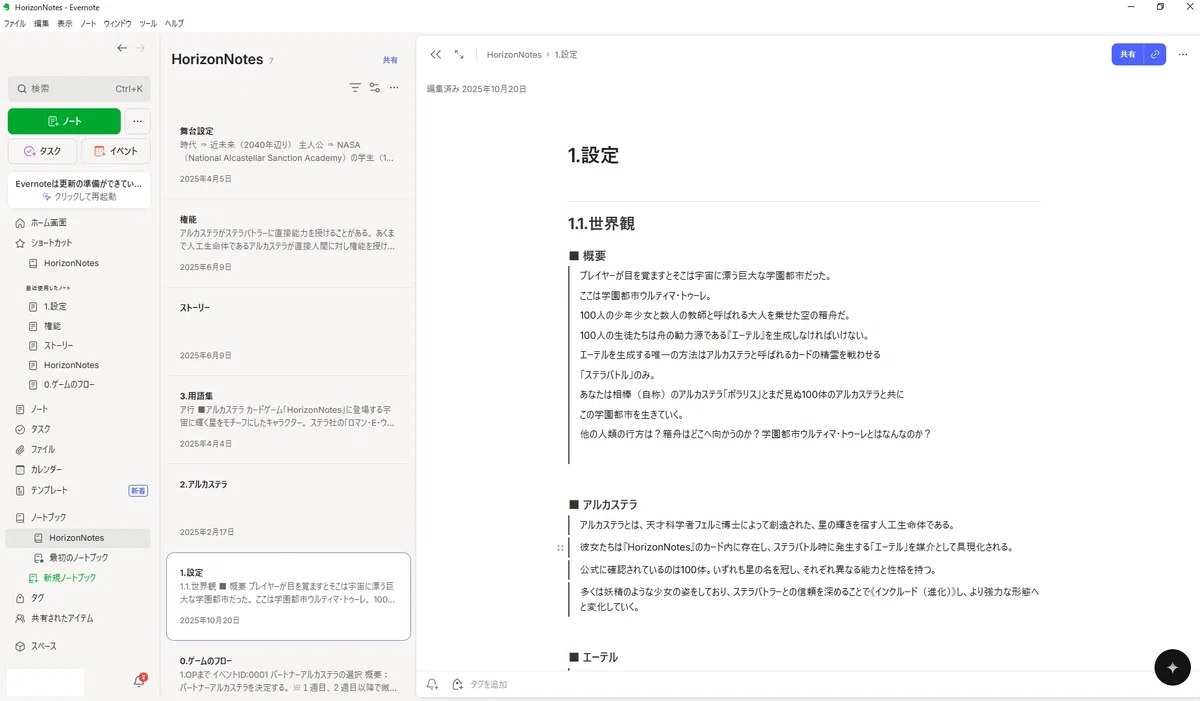Add reminder with bell icon in footer
This screenshot has height=701, width=1200.
tap(432, 684)
